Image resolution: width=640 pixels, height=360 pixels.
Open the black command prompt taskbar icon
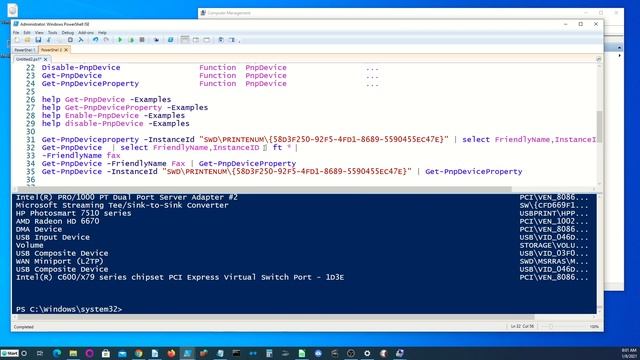tap(236, 353)
